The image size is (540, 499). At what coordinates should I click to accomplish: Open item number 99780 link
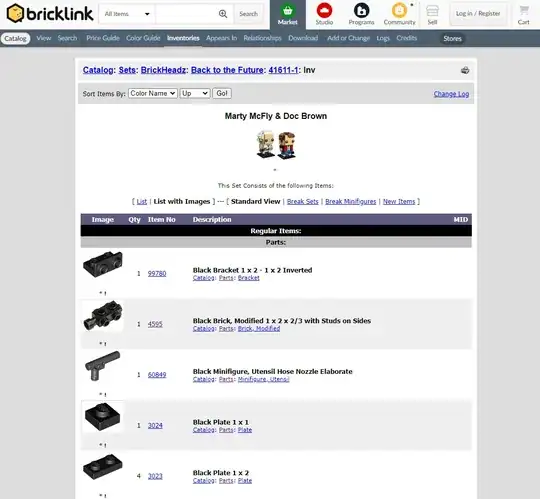click(157, 273)
